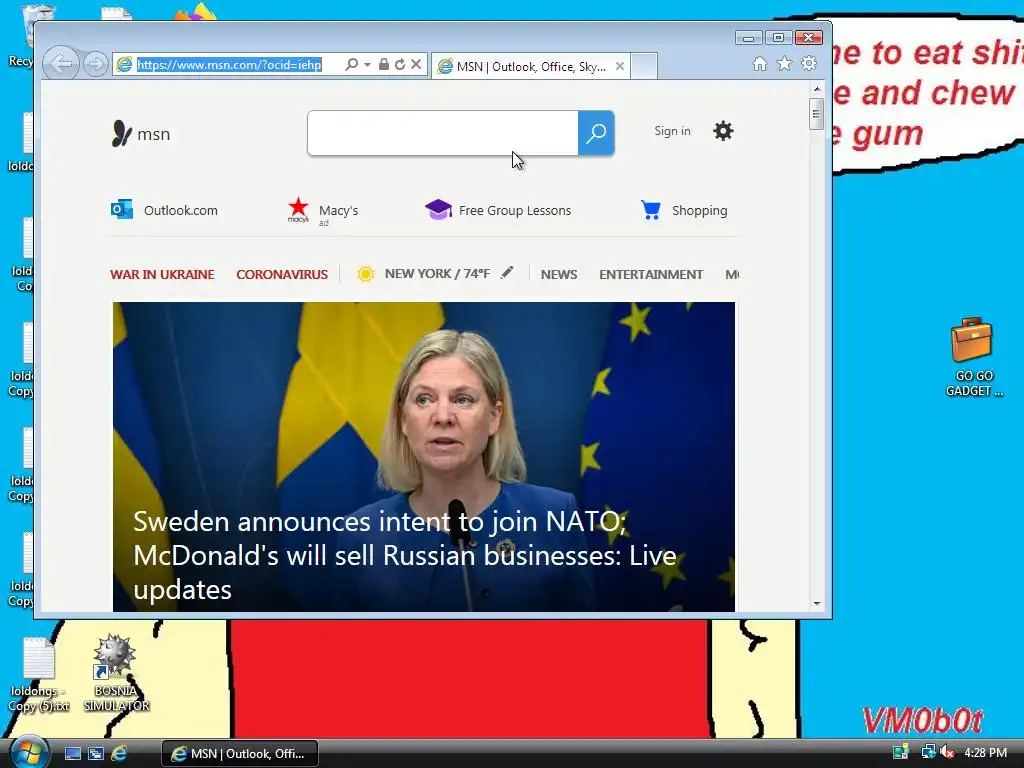Click the Macy's red star icon
This screenshot has height=768, width=1024.
pos(298,208)
